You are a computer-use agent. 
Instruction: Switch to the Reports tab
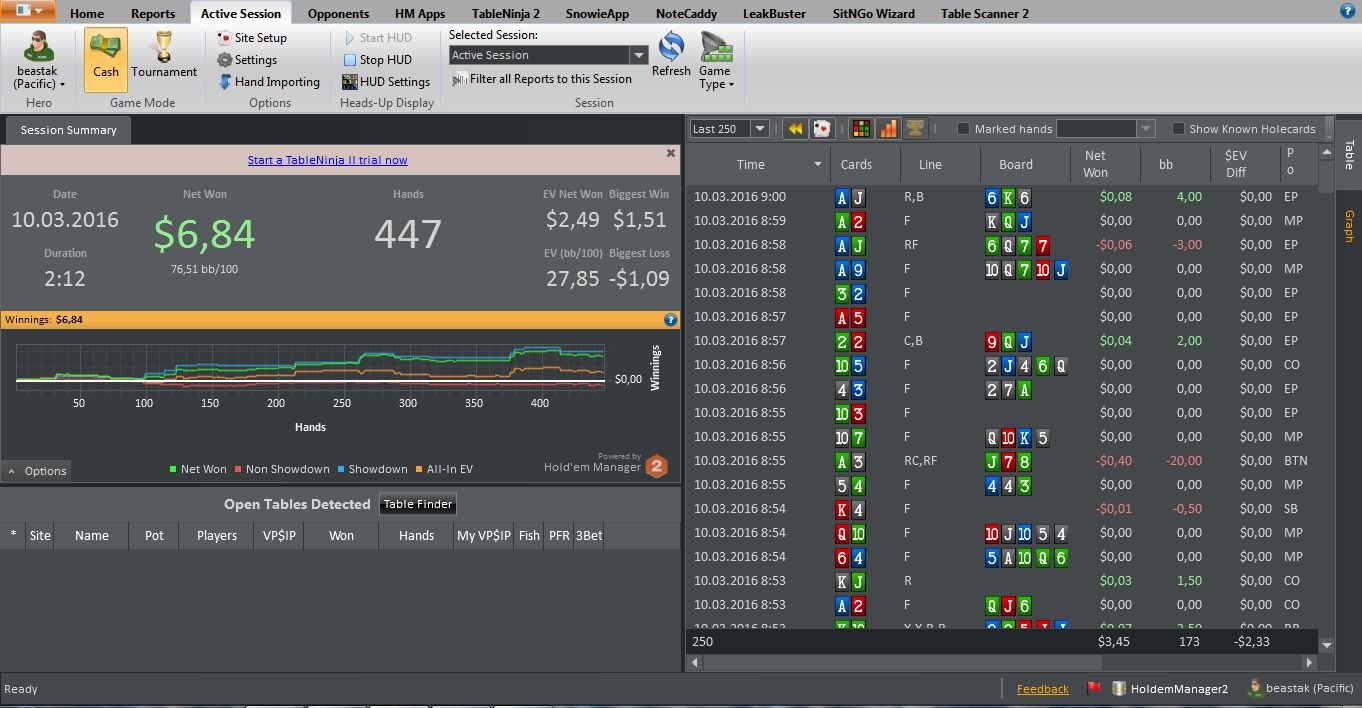pos(153,14)
